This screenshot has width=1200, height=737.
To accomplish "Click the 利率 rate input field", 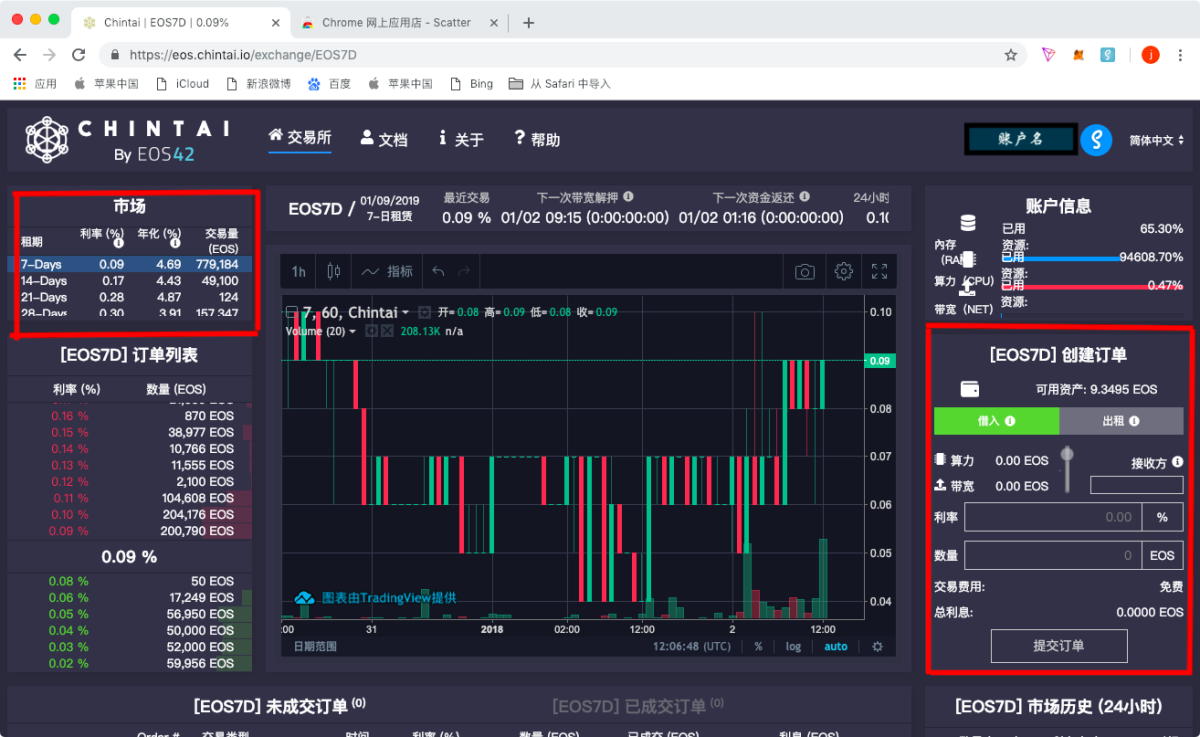I will [x=1053, y=517].
